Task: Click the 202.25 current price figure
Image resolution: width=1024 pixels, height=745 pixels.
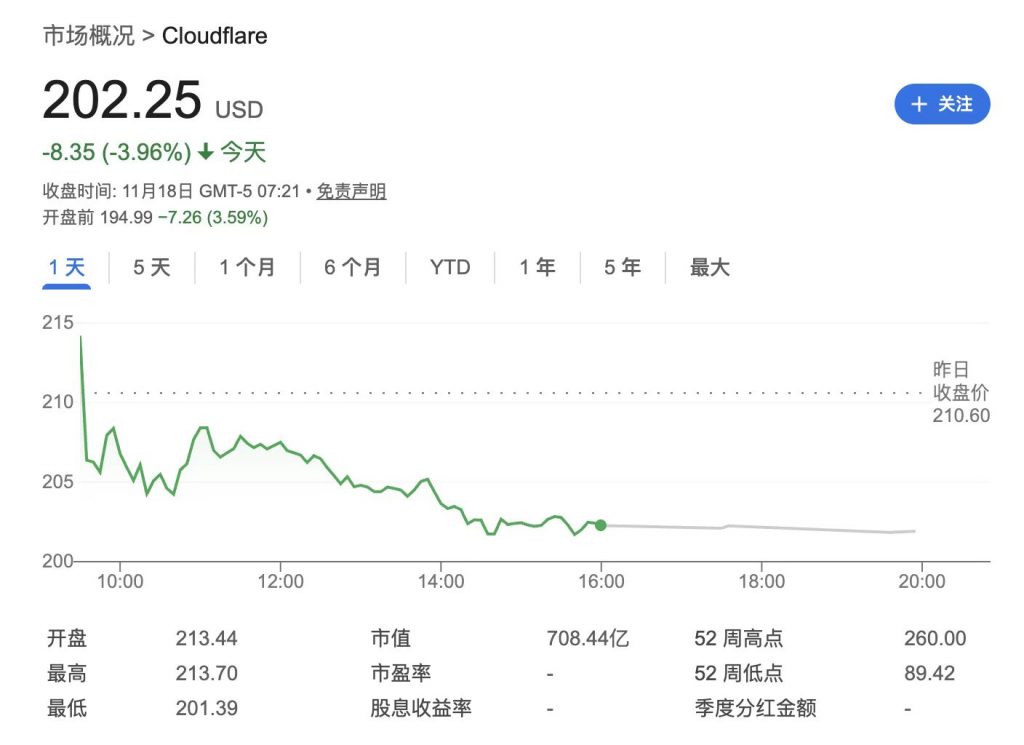Action: click(x=122, y=100)
